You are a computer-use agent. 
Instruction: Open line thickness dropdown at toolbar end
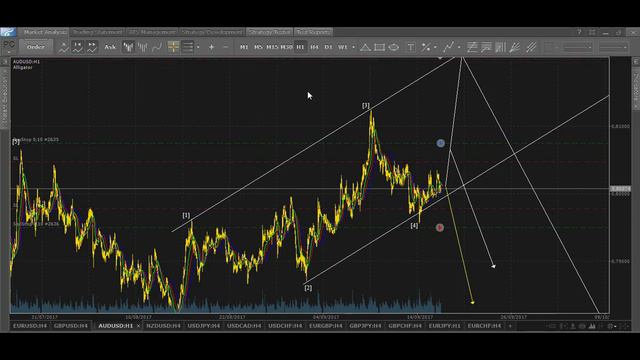click(x=613, y=48)
